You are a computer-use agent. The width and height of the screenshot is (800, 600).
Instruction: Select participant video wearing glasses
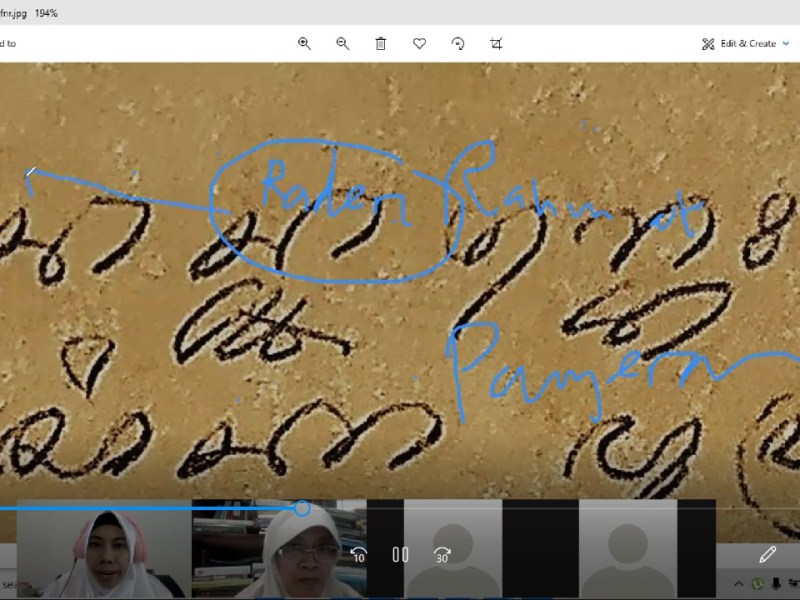pos(279,550)
